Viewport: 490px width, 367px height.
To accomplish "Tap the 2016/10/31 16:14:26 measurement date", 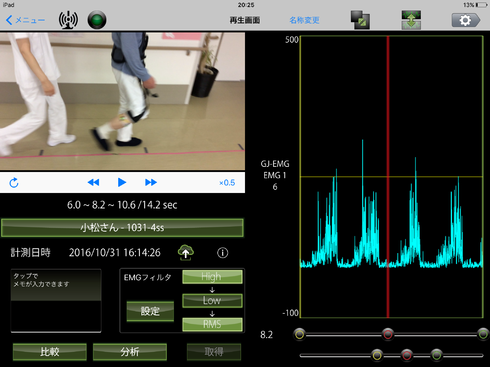I will click(x=115, y=253).
